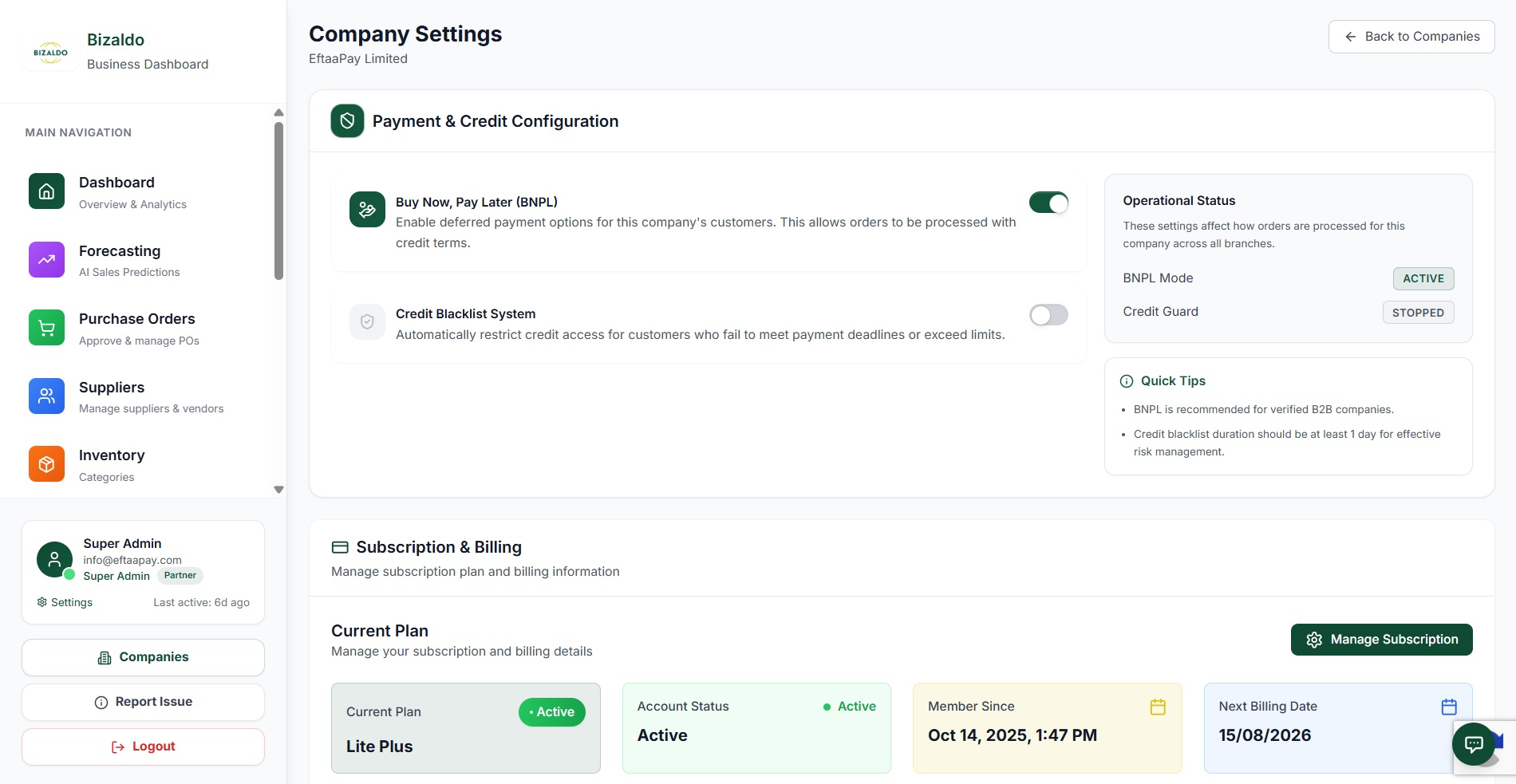Click the green Active badge on Lite Plus
1516x784 pixels.
552,712
